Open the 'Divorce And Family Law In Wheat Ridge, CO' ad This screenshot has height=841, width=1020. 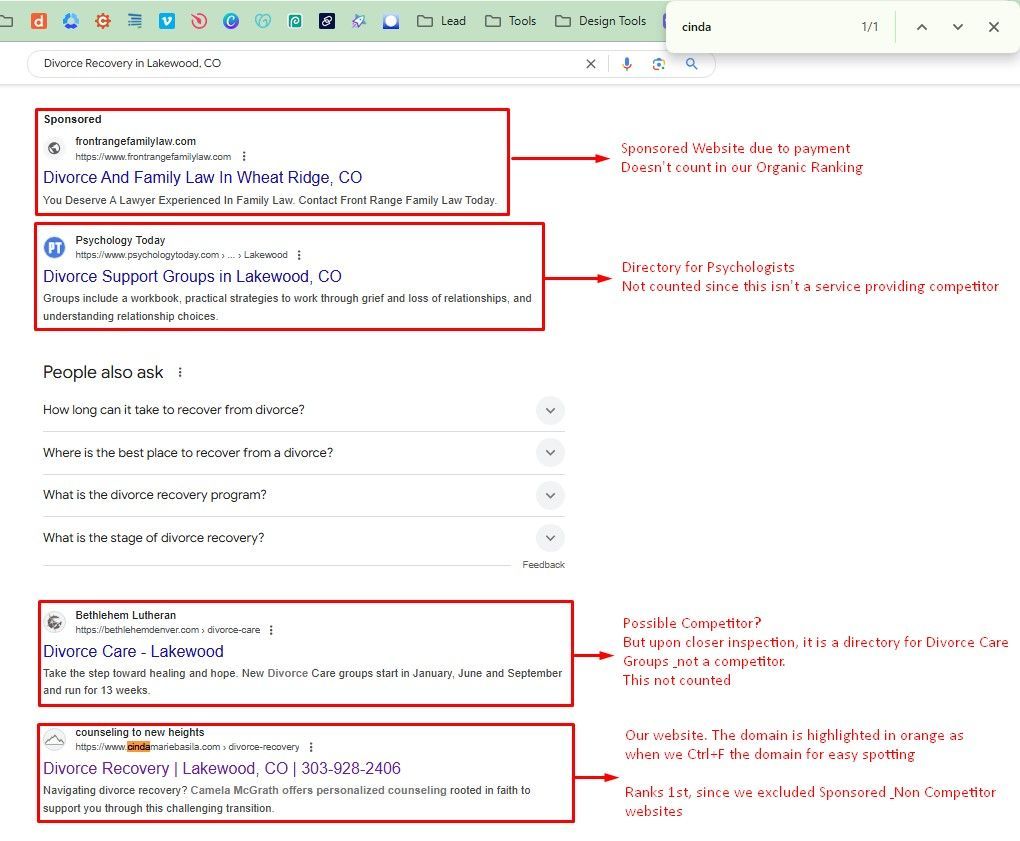point(202,178)
